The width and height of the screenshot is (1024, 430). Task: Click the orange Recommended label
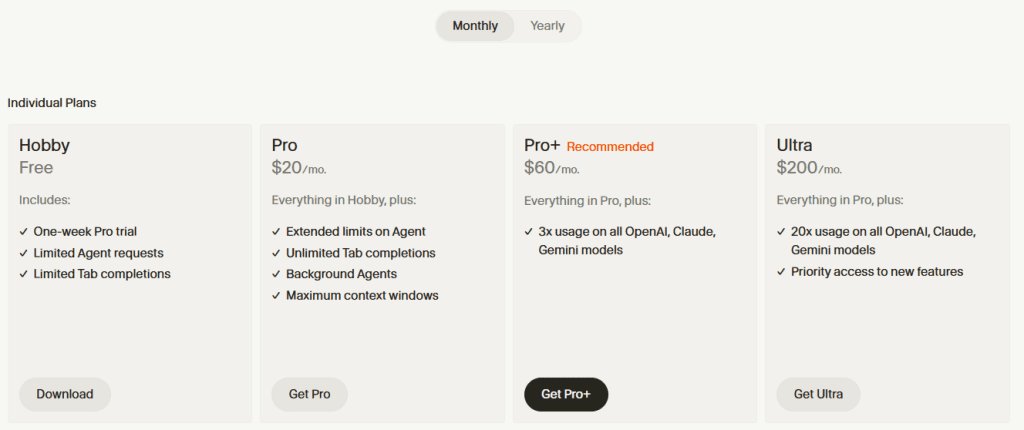[610, 147]
